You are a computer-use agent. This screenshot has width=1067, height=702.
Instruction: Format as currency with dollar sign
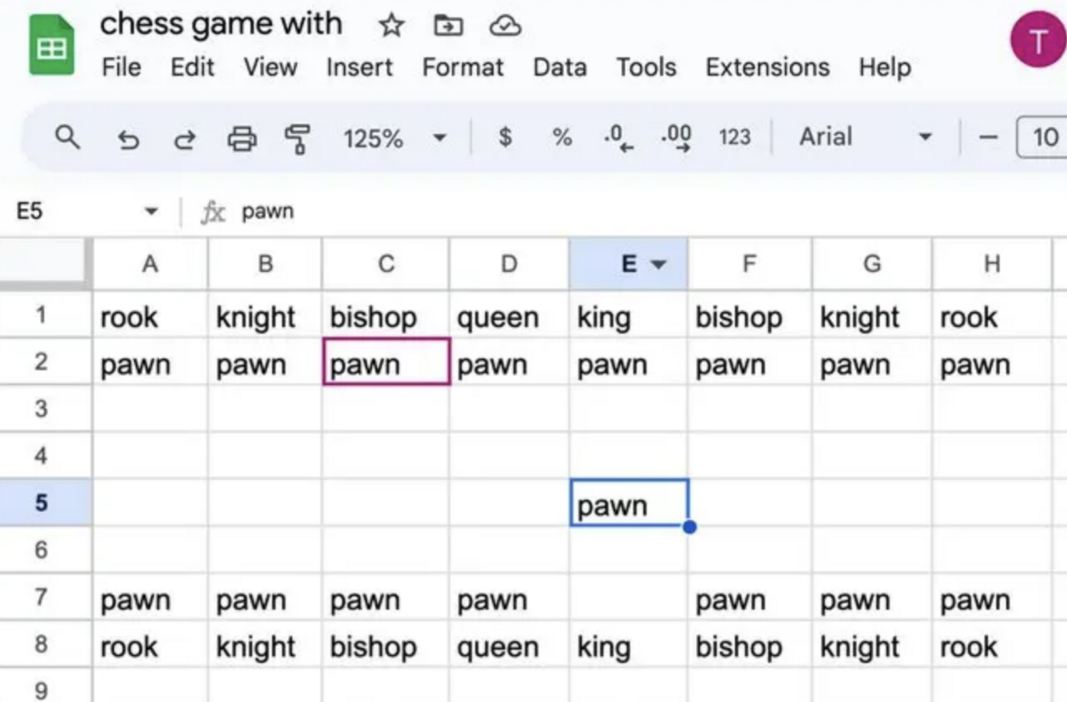505,137
